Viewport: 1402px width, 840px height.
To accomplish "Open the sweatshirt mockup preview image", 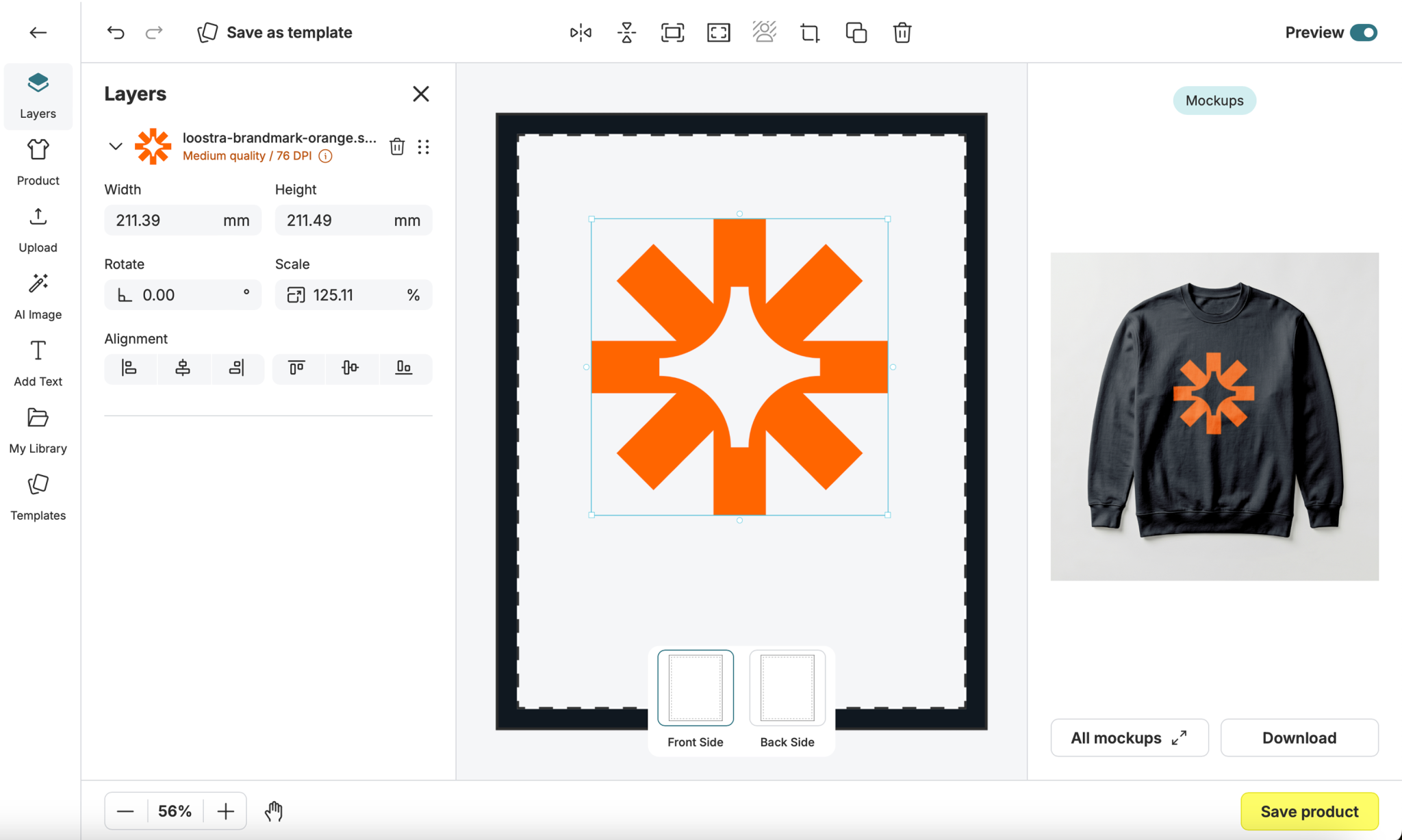I will (x=1214, y=416).
